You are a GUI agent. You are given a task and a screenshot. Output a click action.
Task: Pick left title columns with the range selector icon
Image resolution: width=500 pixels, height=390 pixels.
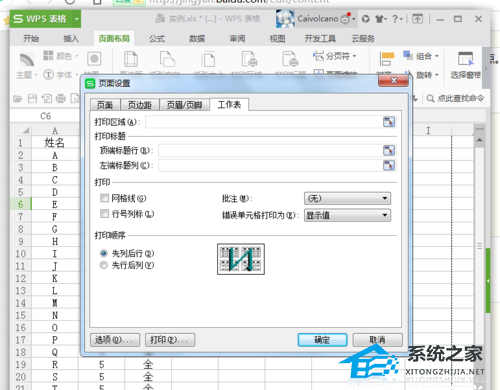(389, 165)
